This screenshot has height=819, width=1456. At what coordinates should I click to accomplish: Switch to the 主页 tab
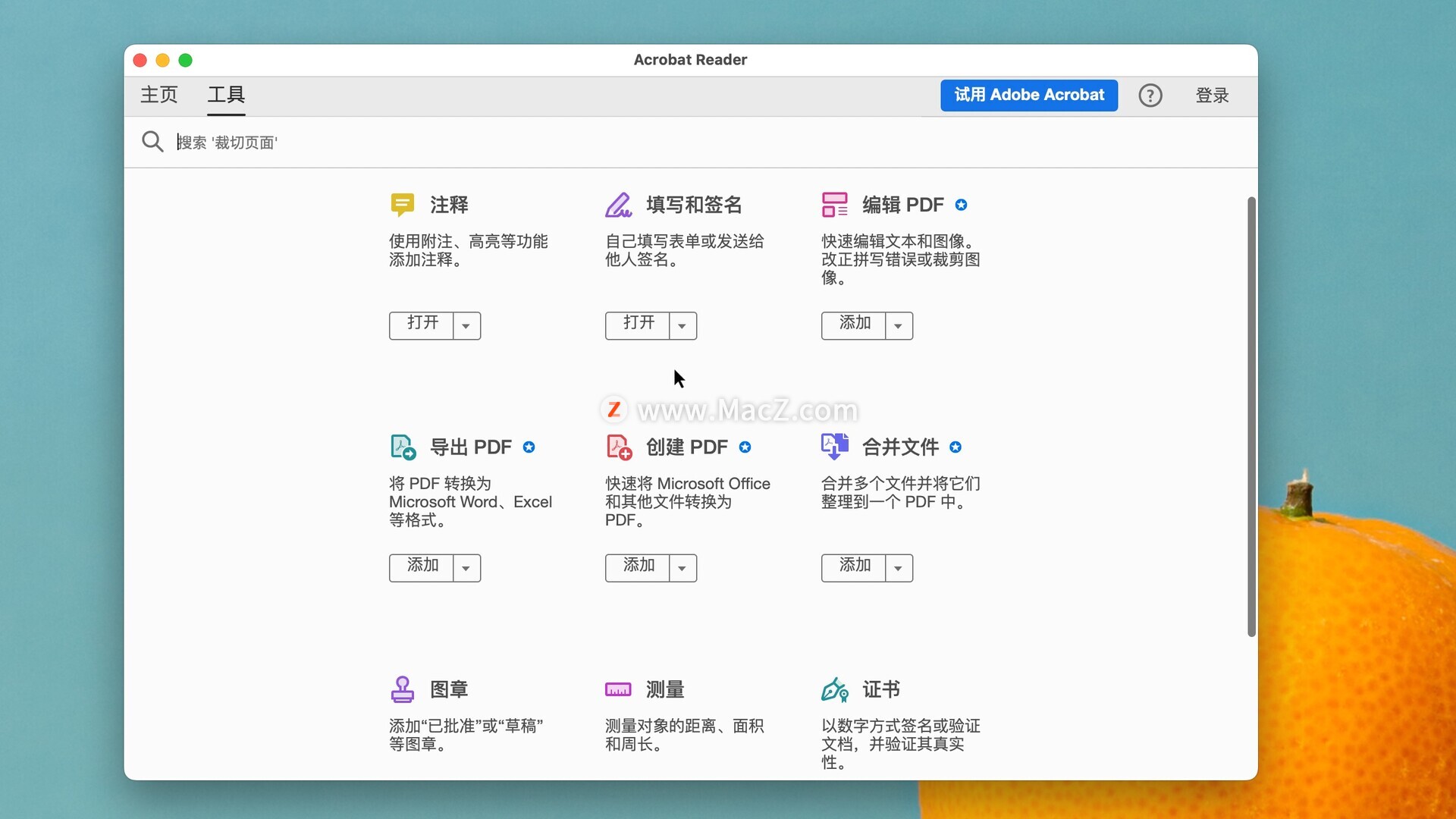(159, 95)
